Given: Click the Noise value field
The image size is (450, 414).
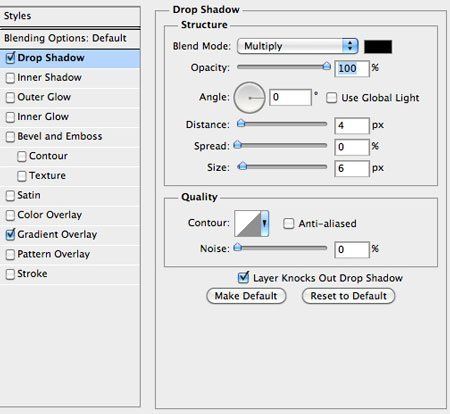Looking at the screenshot, I should pyautogui.click(x=352, y=250).
